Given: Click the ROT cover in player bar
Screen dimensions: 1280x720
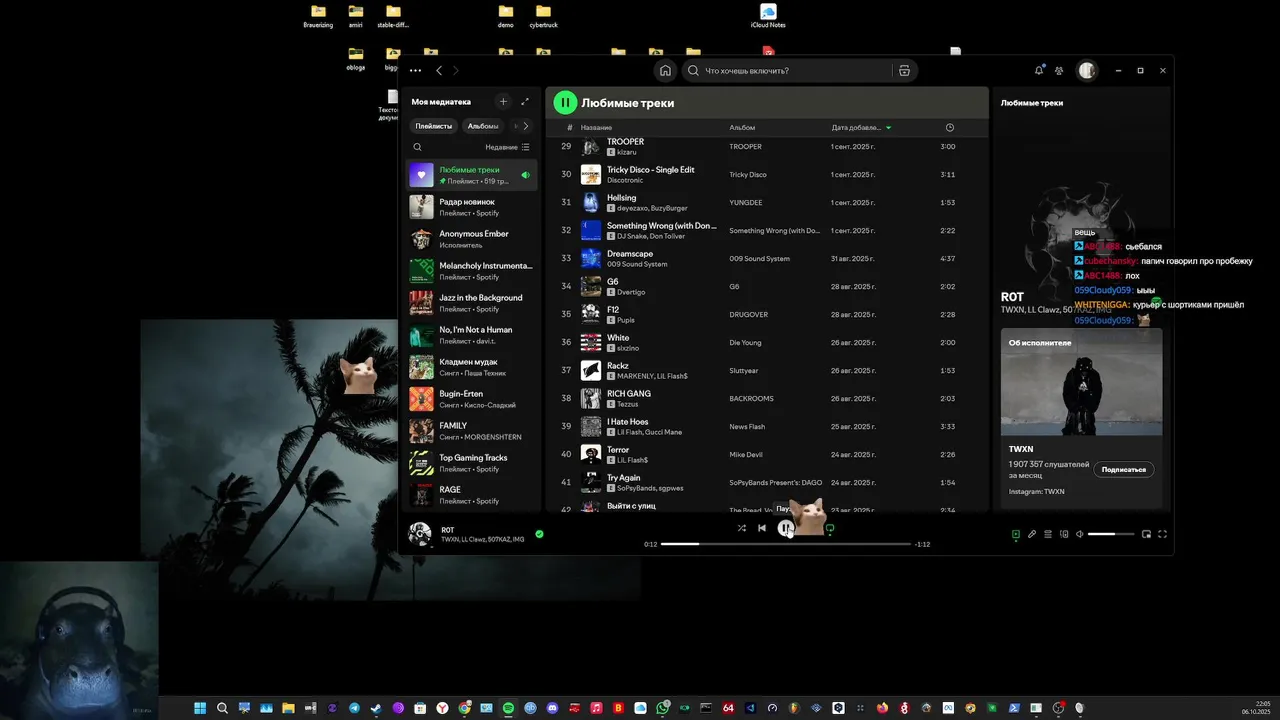Looking at the screenshot, I should click(420, 534).
